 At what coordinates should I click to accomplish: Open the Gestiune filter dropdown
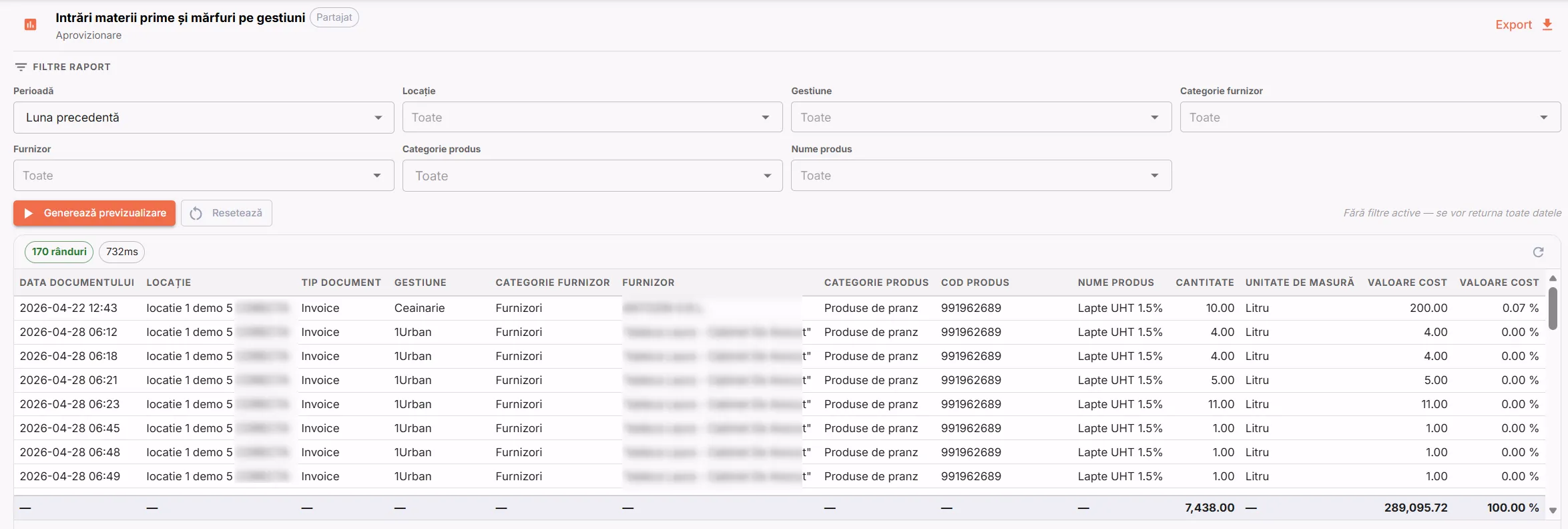[x=981, y=118]
